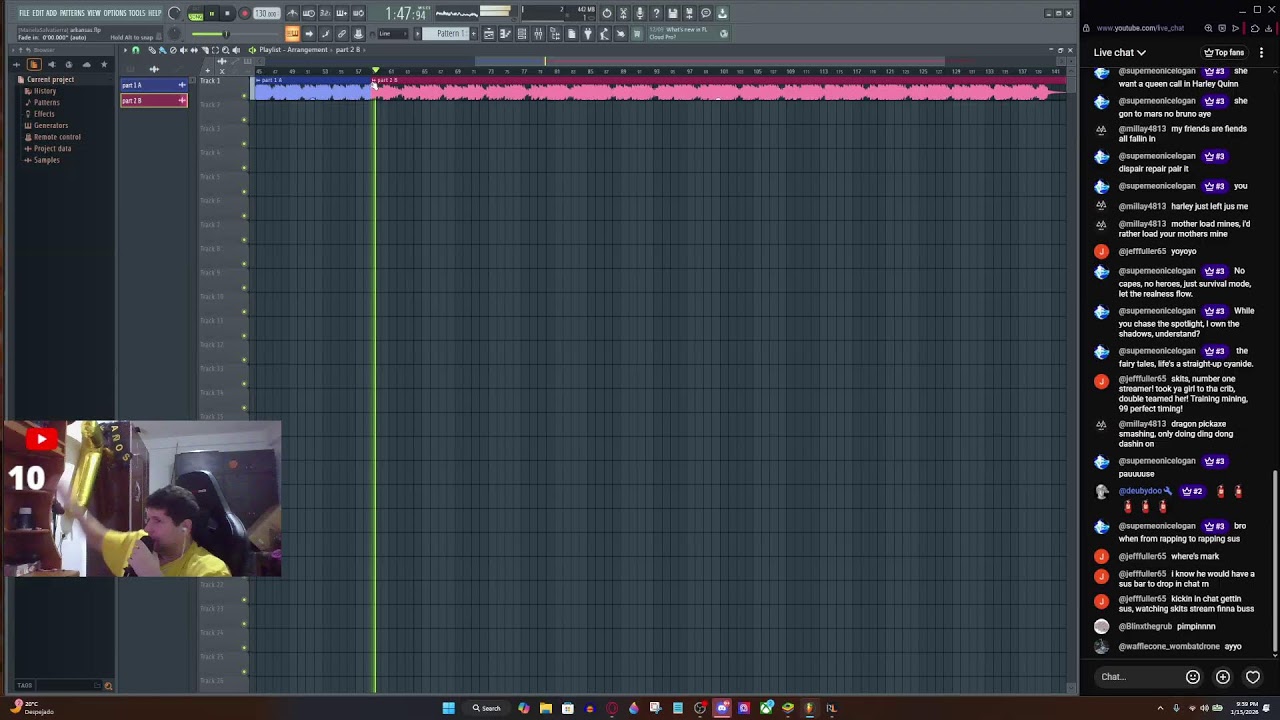Viewport: 1280px width, 720px height.
Task: Open the OPTIONS menu
Action: [x=115, y=13]
